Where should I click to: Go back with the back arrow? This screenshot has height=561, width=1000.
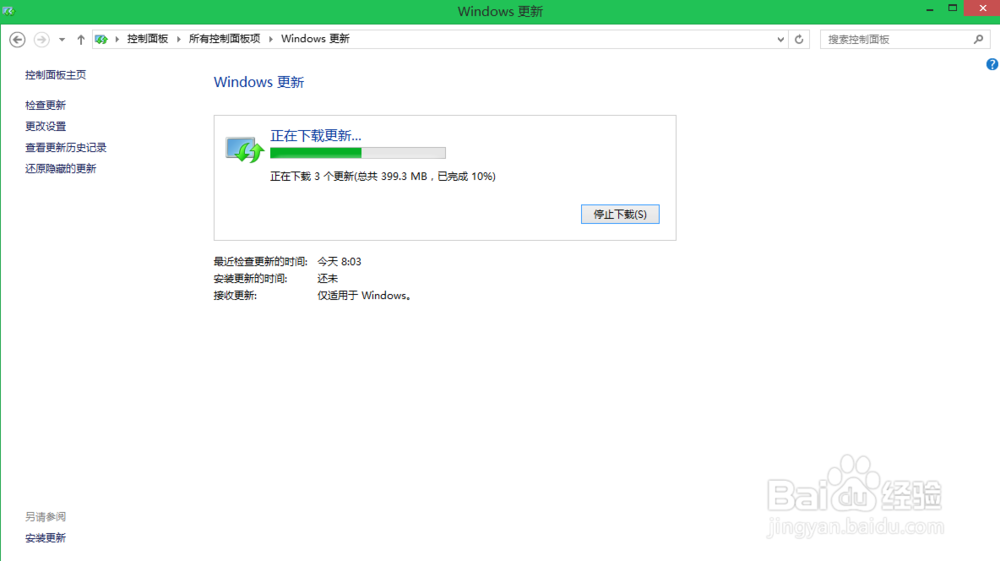(x=17, y=40)
